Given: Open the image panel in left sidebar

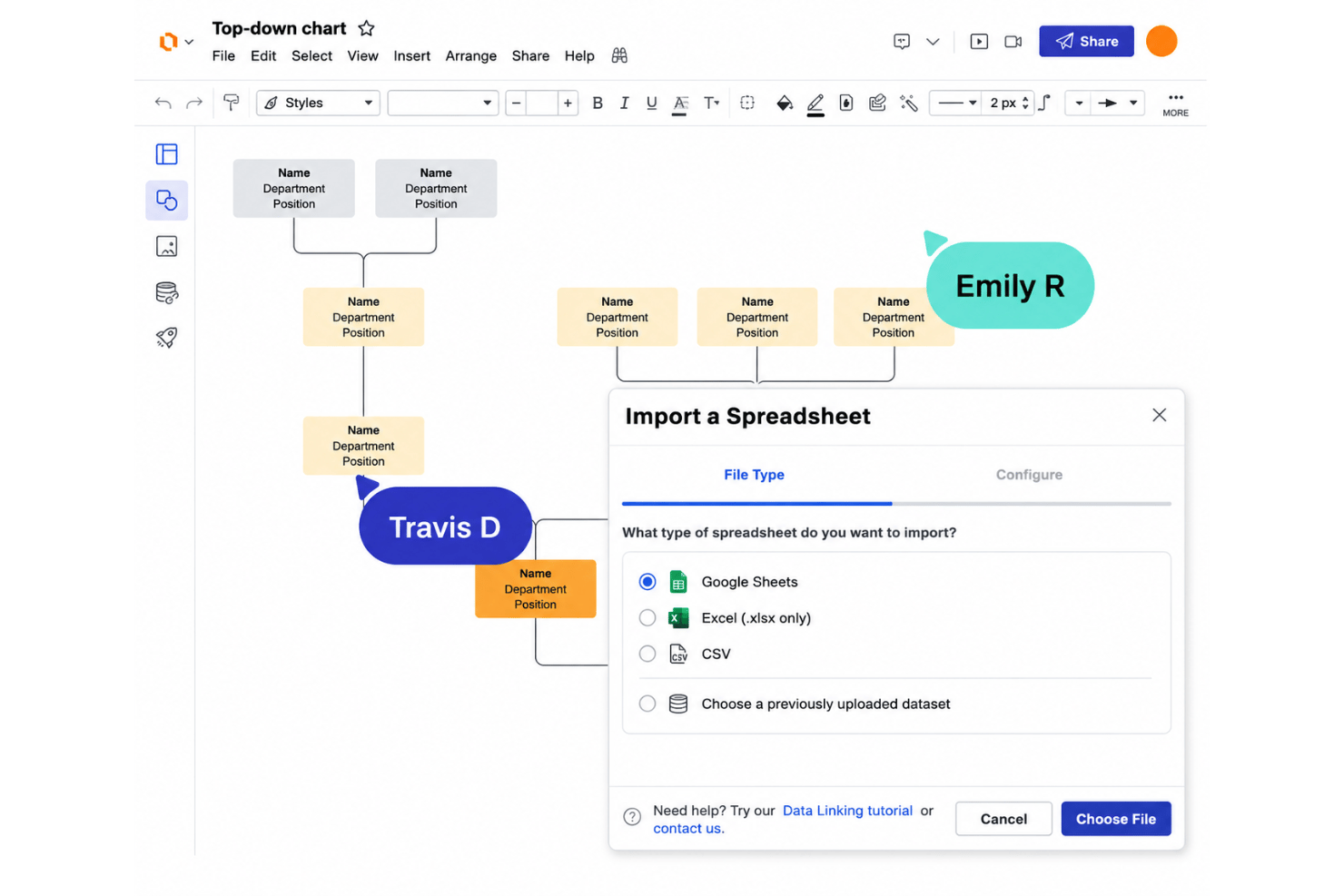Looking at the screenshot, I should (167, 246).
